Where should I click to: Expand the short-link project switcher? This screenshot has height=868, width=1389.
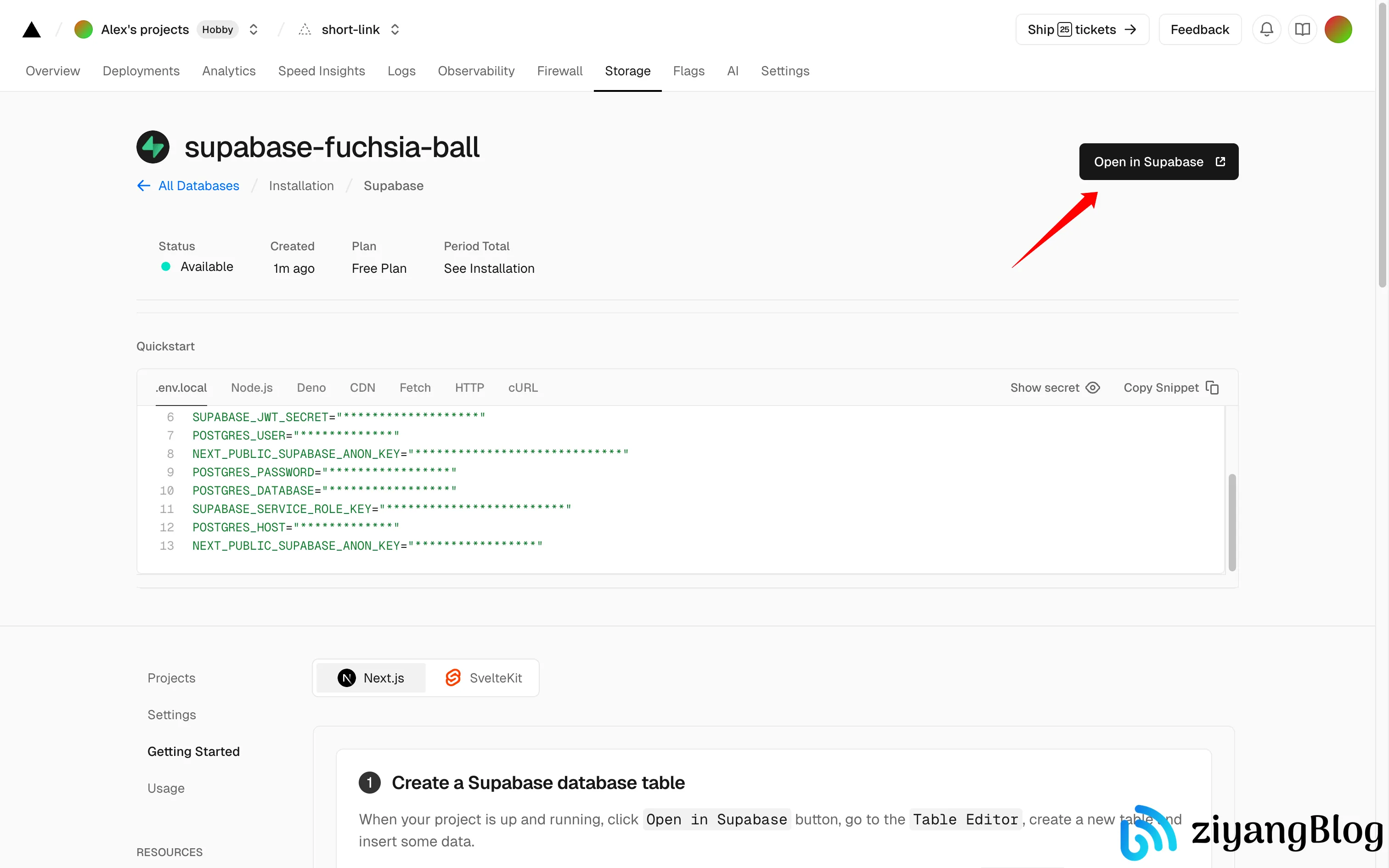[395, 29]
